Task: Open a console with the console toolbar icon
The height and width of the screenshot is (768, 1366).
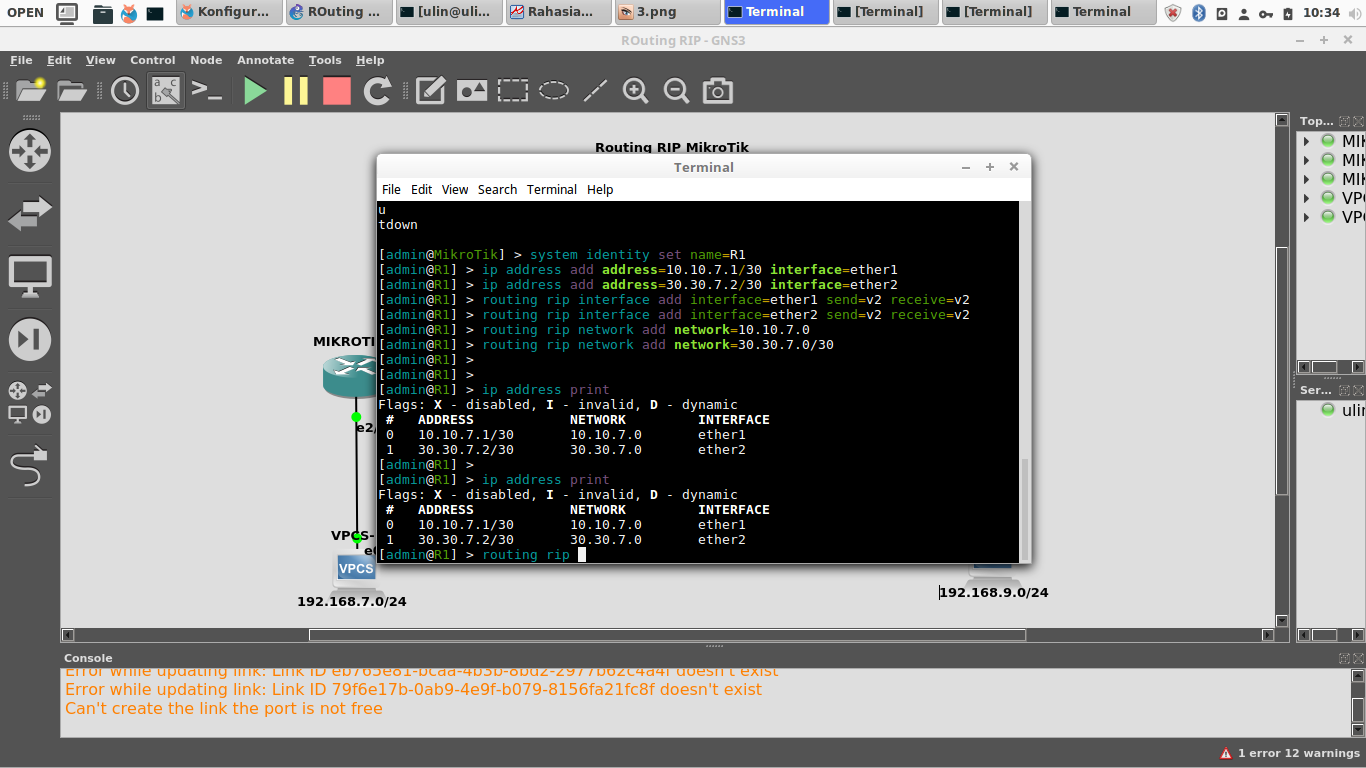Action: pyautogui.click(x=206, y=90)
